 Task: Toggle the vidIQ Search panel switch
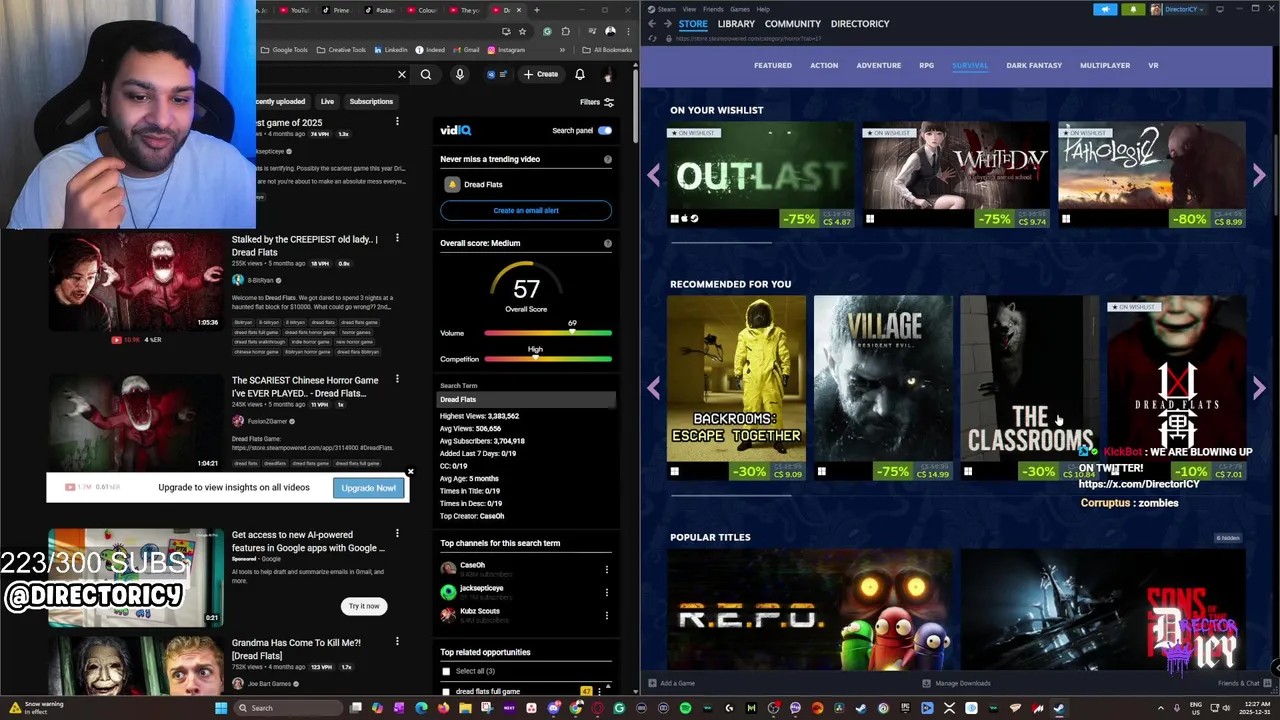605,130
